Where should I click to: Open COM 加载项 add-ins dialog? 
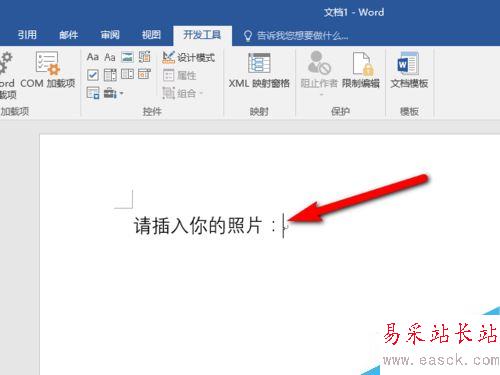48,70
